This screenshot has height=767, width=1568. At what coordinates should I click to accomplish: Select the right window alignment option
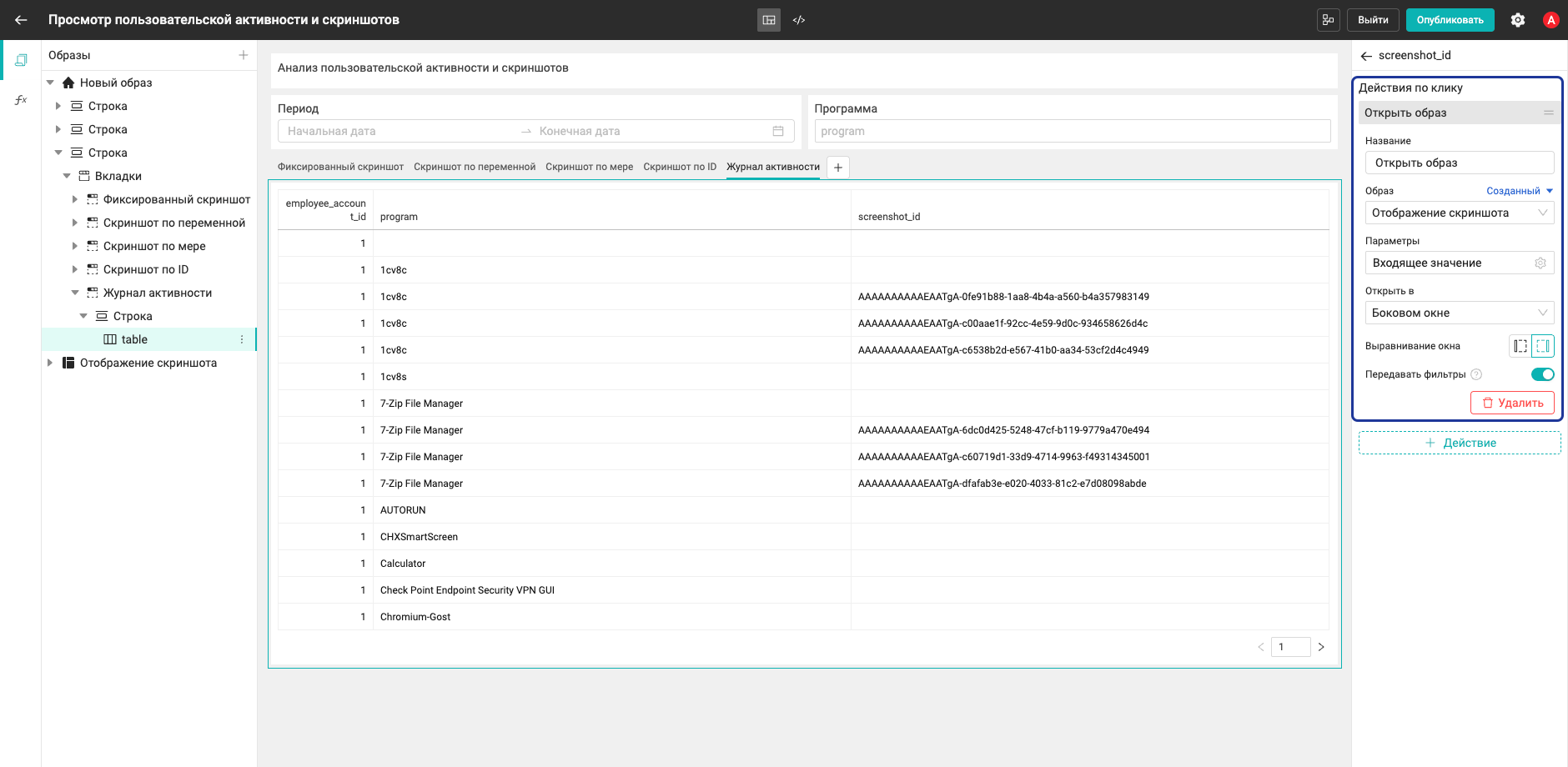coord(1543,346)
